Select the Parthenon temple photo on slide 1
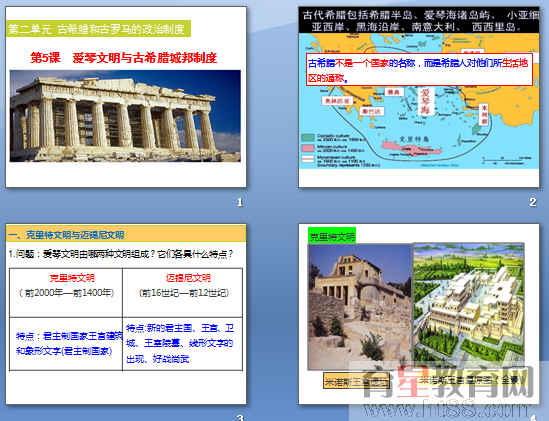 point(125,116)
